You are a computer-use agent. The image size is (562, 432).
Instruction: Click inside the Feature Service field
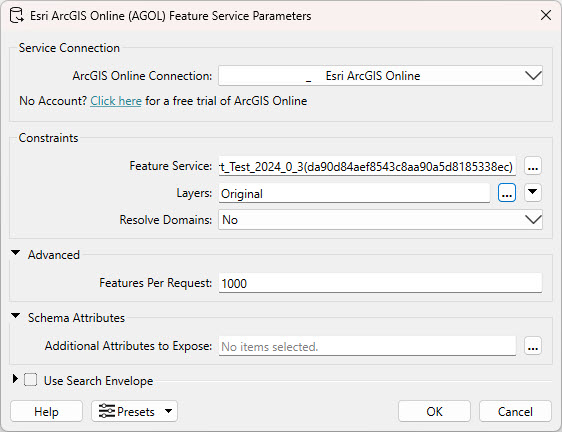pyautogui.click(x=367, y=166)
